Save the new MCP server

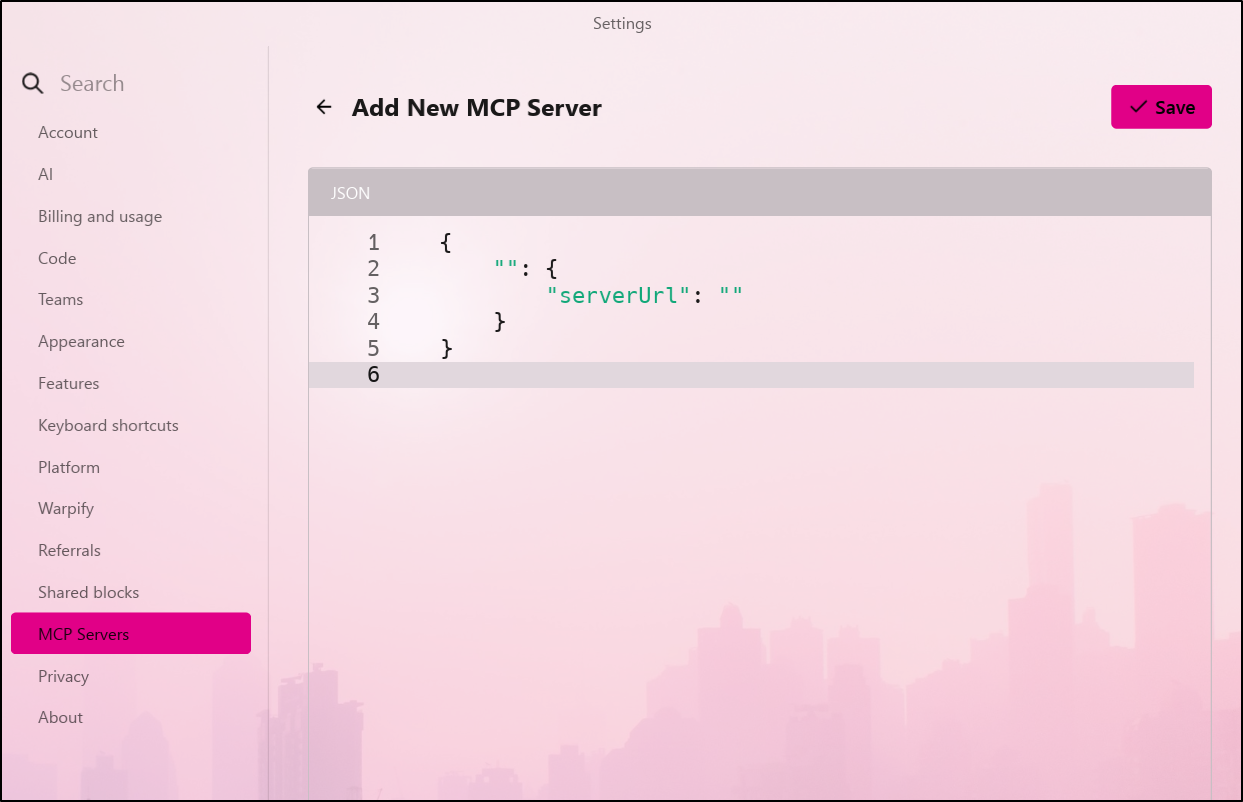(1161, 107)
